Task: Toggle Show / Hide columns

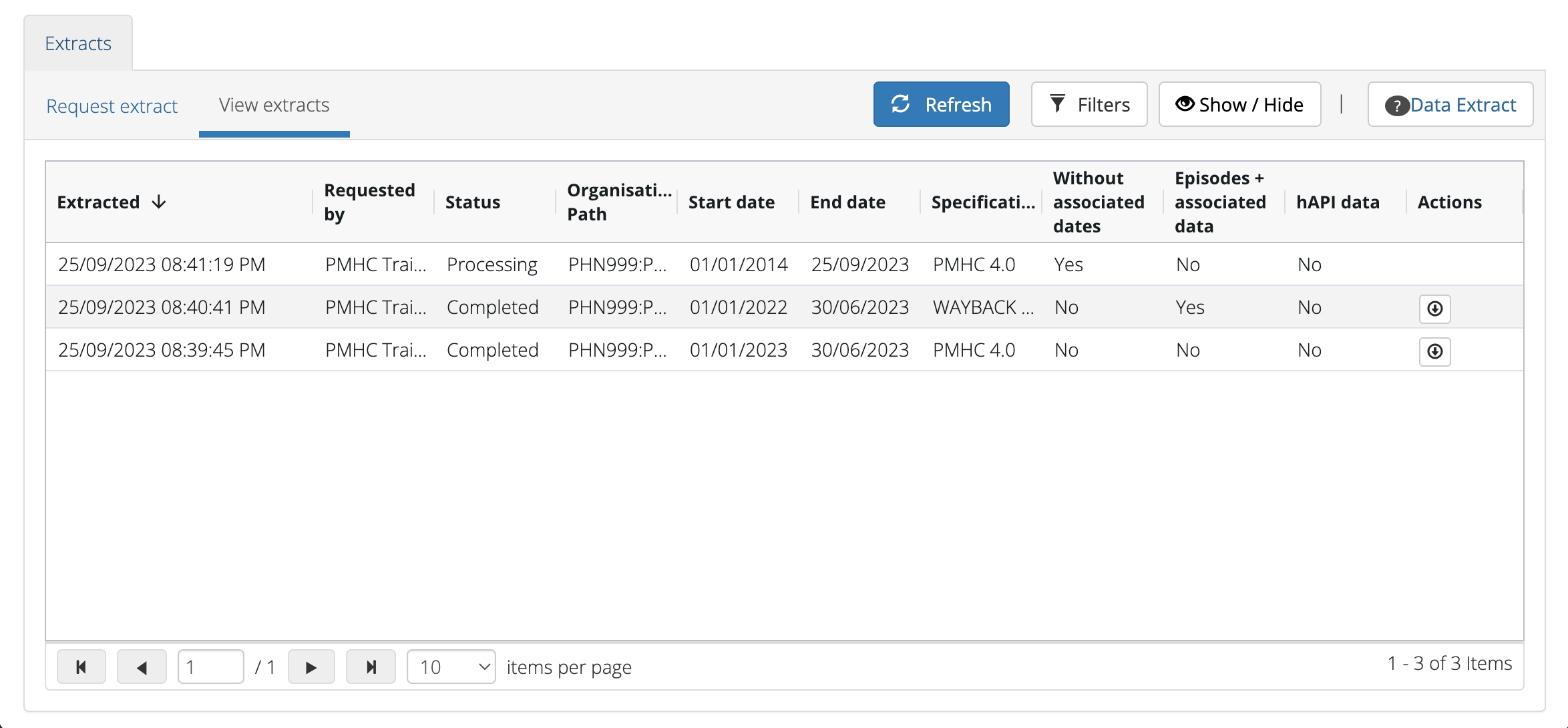Action: [1239, 105]
